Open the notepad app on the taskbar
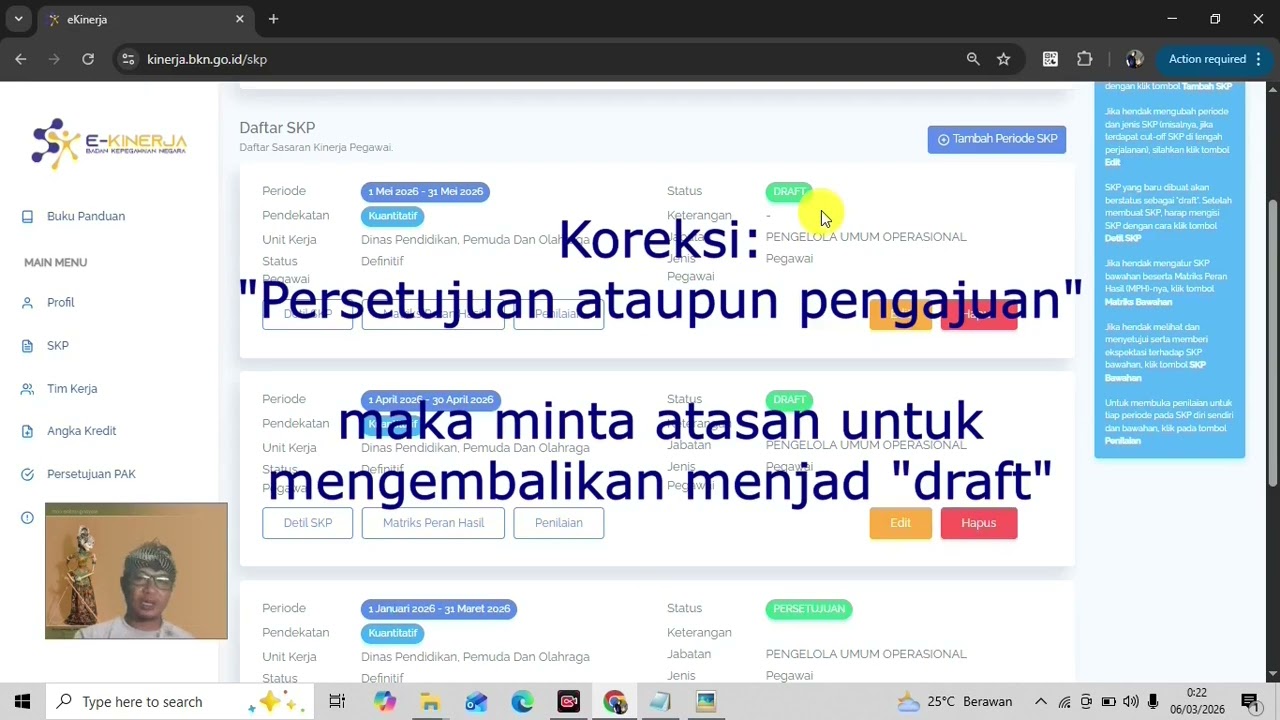 660,702
